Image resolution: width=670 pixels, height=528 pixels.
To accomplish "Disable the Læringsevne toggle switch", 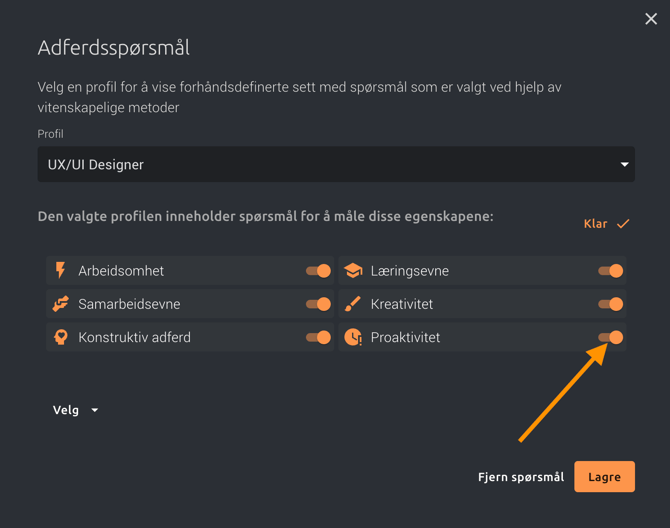I will click(610, 271).
